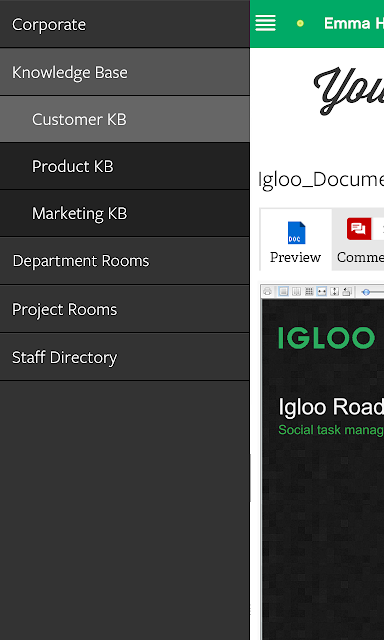Select two-page view icon
The height and width of the screenshot is (640, 384).
(x=297, y=291)
